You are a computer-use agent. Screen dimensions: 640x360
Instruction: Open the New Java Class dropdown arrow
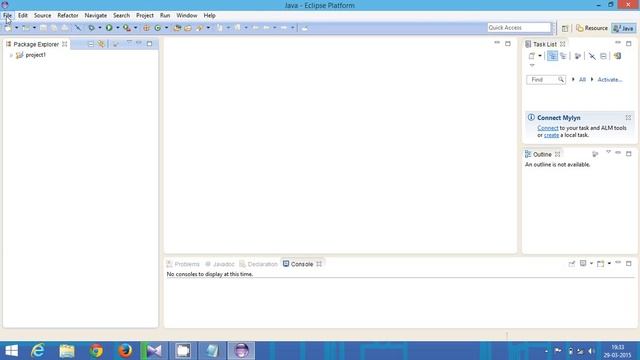point(166,28)
